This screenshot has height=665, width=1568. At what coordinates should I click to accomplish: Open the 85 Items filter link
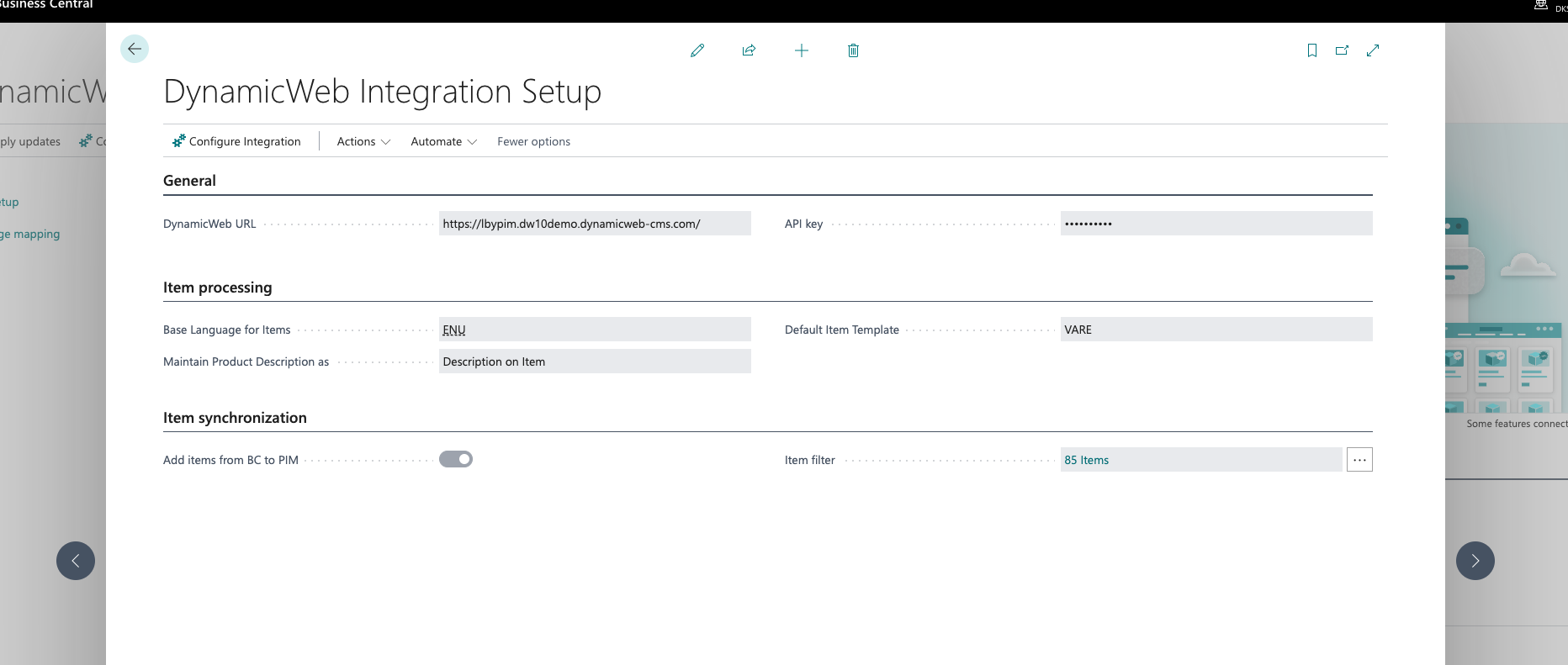tap(1086, 460)
